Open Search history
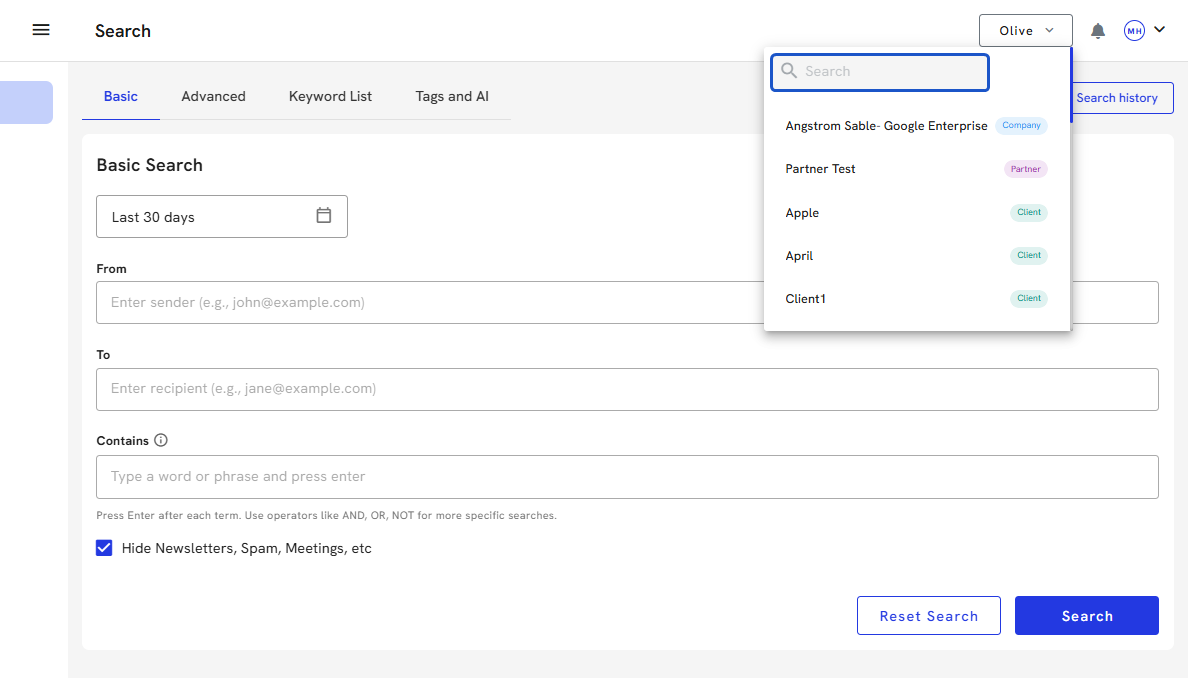 click(x=1116, y=98)
